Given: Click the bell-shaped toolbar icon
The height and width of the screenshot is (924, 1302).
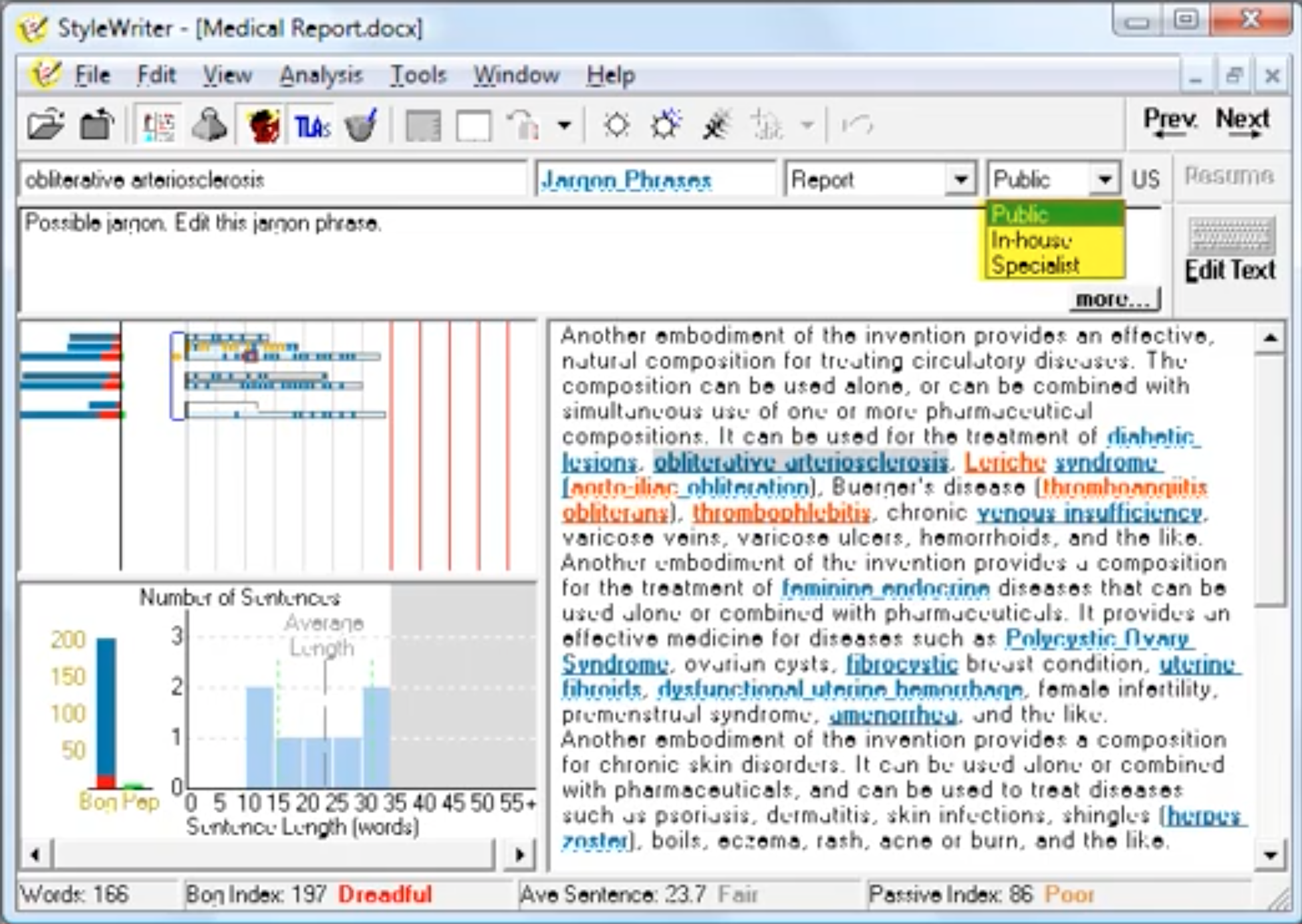Looking at the screenshot, I should tap(209, 124).
